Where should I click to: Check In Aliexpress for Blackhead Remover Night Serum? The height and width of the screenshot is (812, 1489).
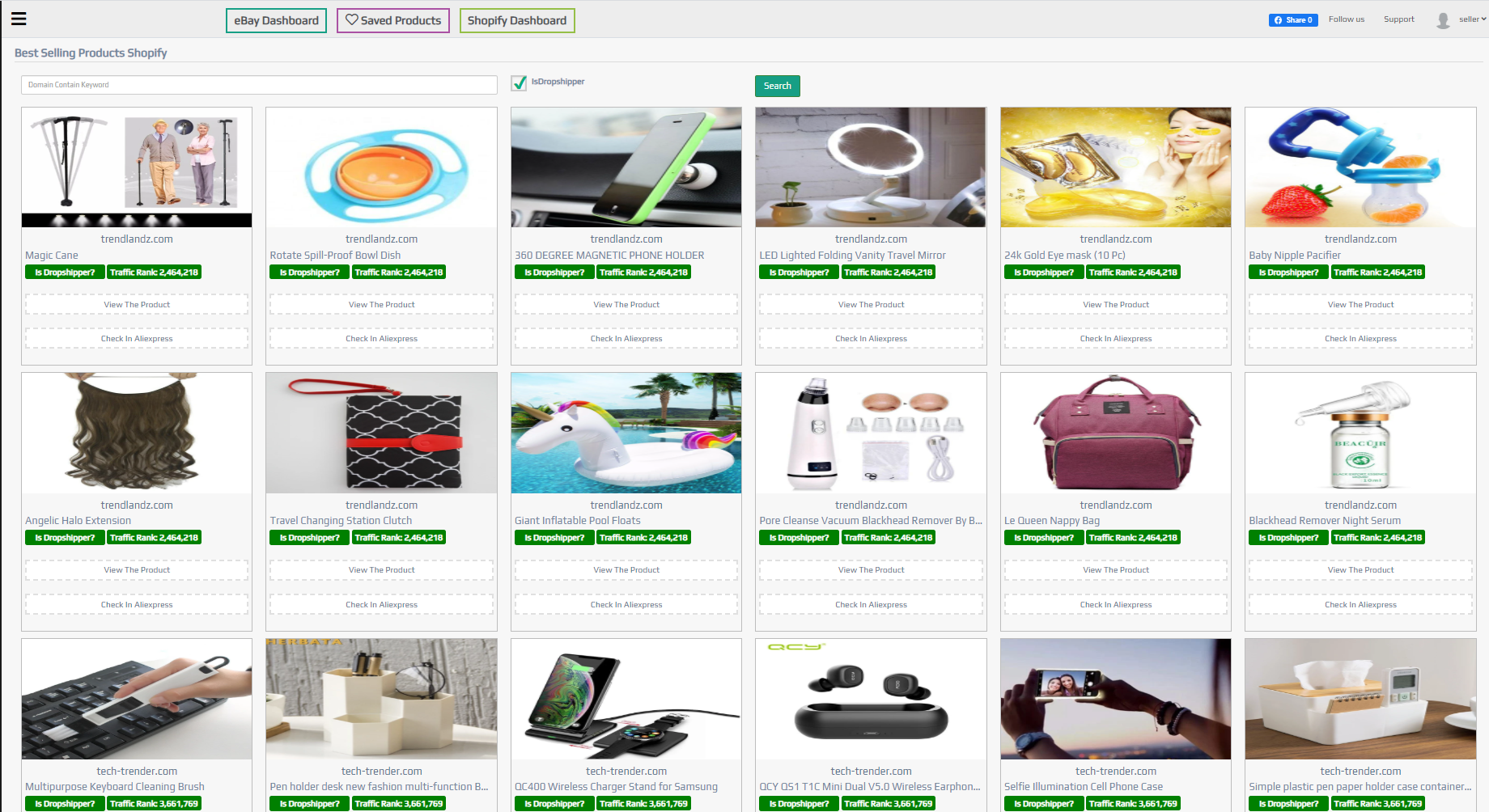tap(1360, 605)
